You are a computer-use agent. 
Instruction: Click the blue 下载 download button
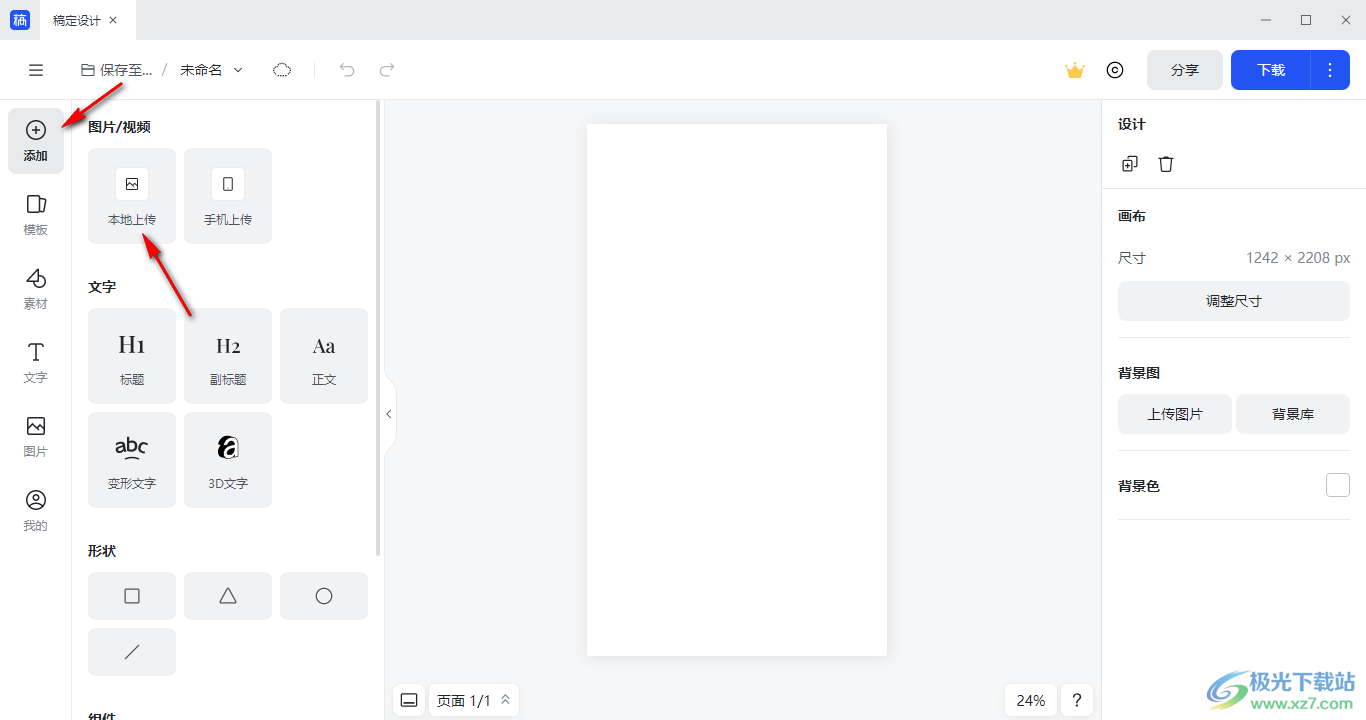click(x=1271, y=70)
